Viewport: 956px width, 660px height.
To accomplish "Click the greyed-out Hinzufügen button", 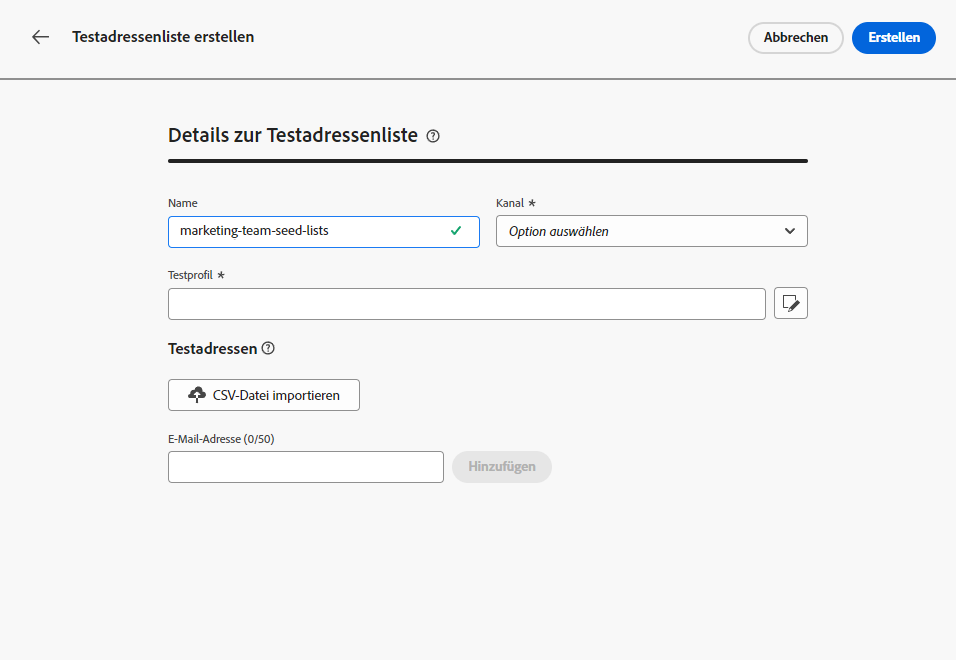I will click(501, 467).
